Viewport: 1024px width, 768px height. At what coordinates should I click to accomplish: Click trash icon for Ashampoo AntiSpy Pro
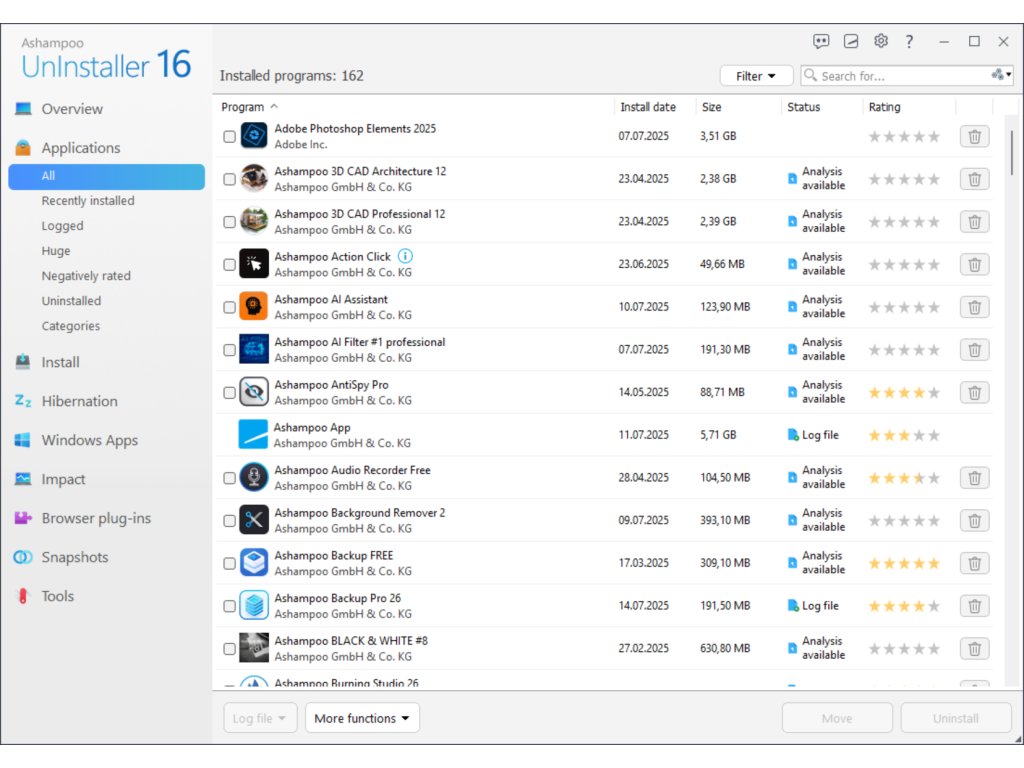tap(974, 393)
